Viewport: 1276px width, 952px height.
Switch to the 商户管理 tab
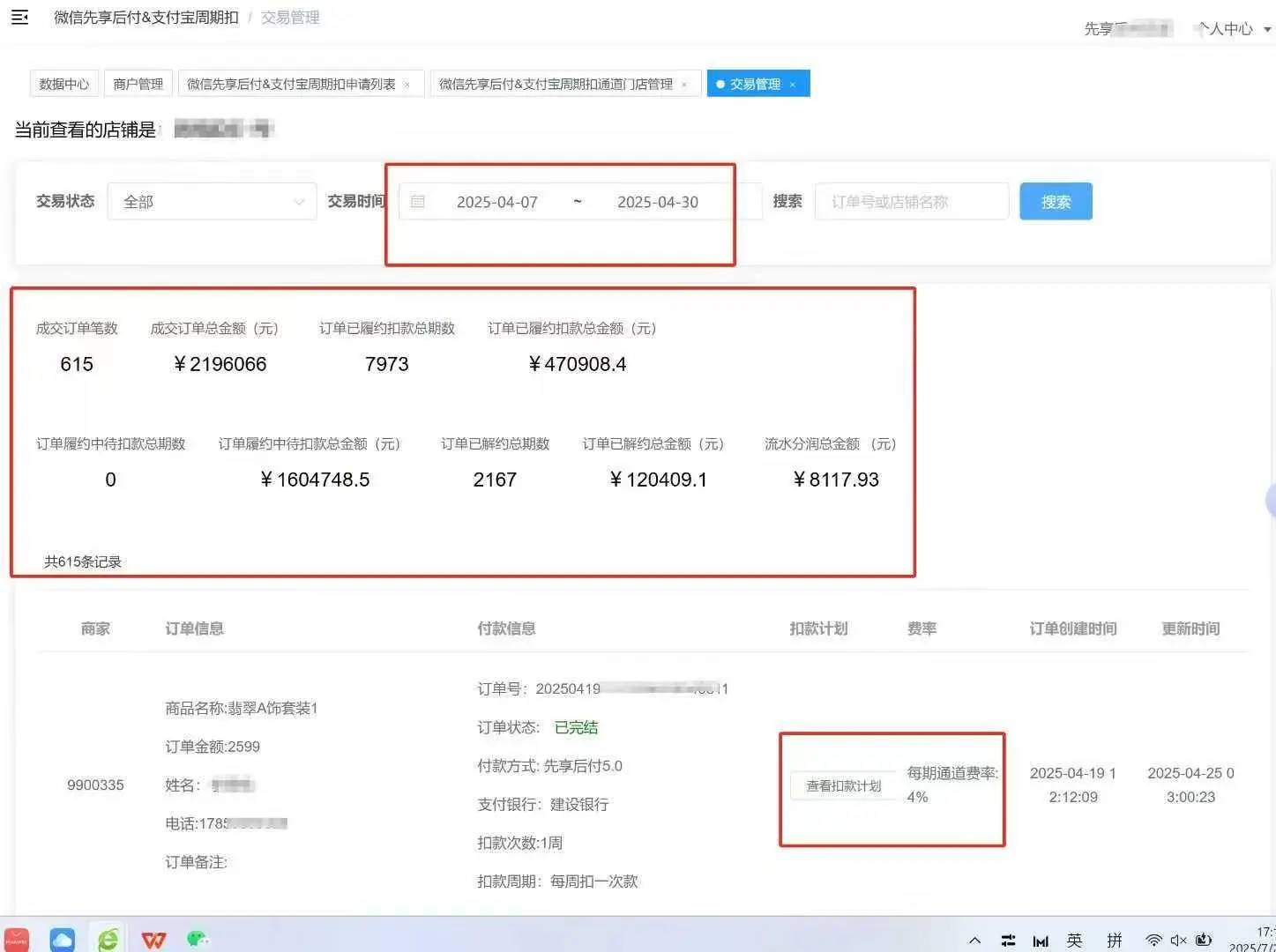coord(138,84)
